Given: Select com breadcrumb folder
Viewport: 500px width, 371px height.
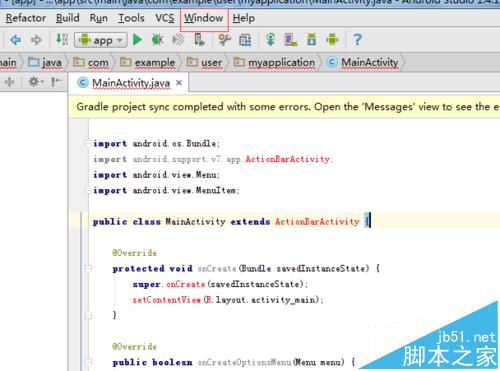Looking at the screenshot, I should point(91,62).
